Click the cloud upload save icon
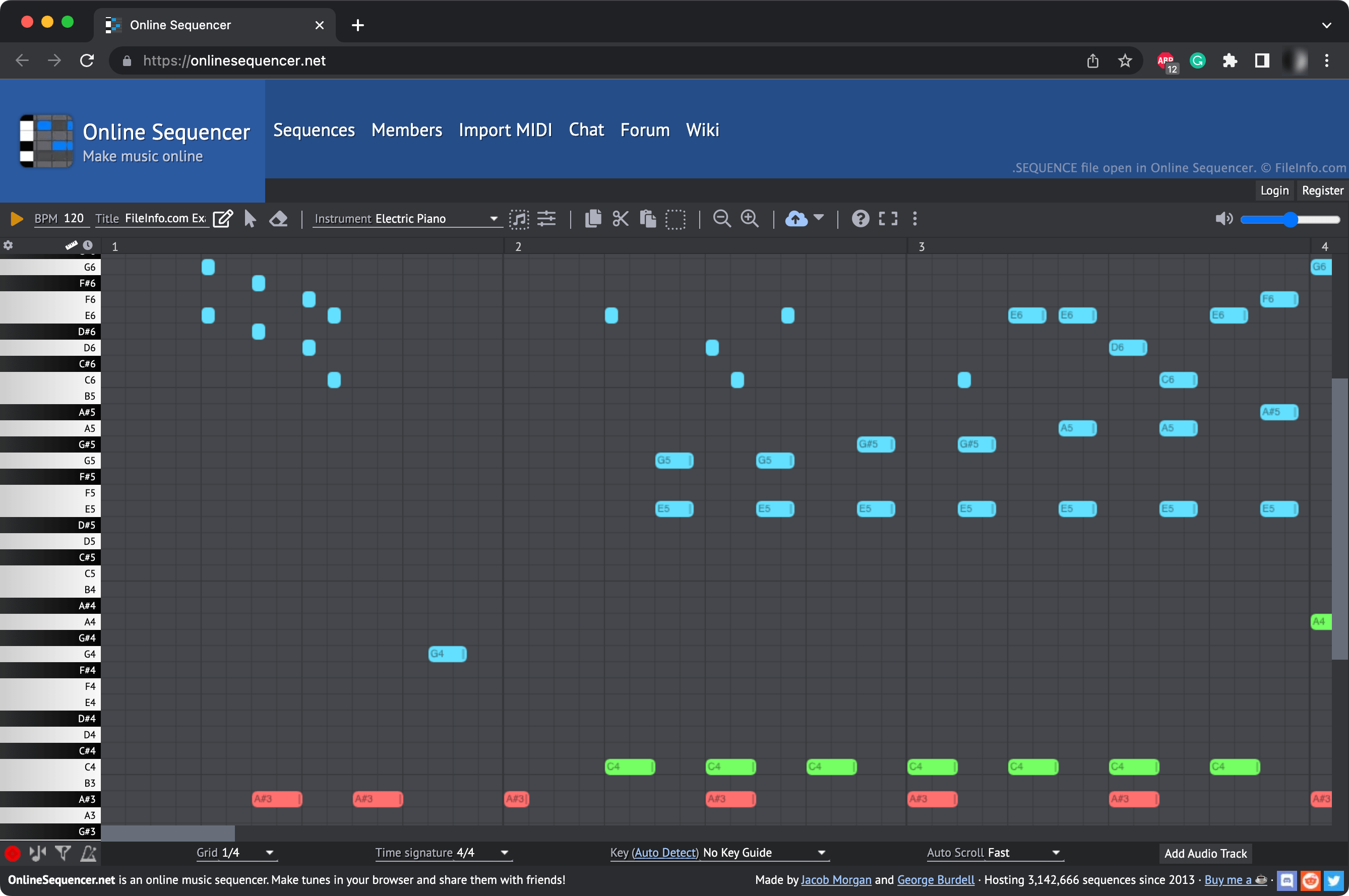Image resolution: width=1349 pixels, height=896 pixels. [x=796, y=219]
